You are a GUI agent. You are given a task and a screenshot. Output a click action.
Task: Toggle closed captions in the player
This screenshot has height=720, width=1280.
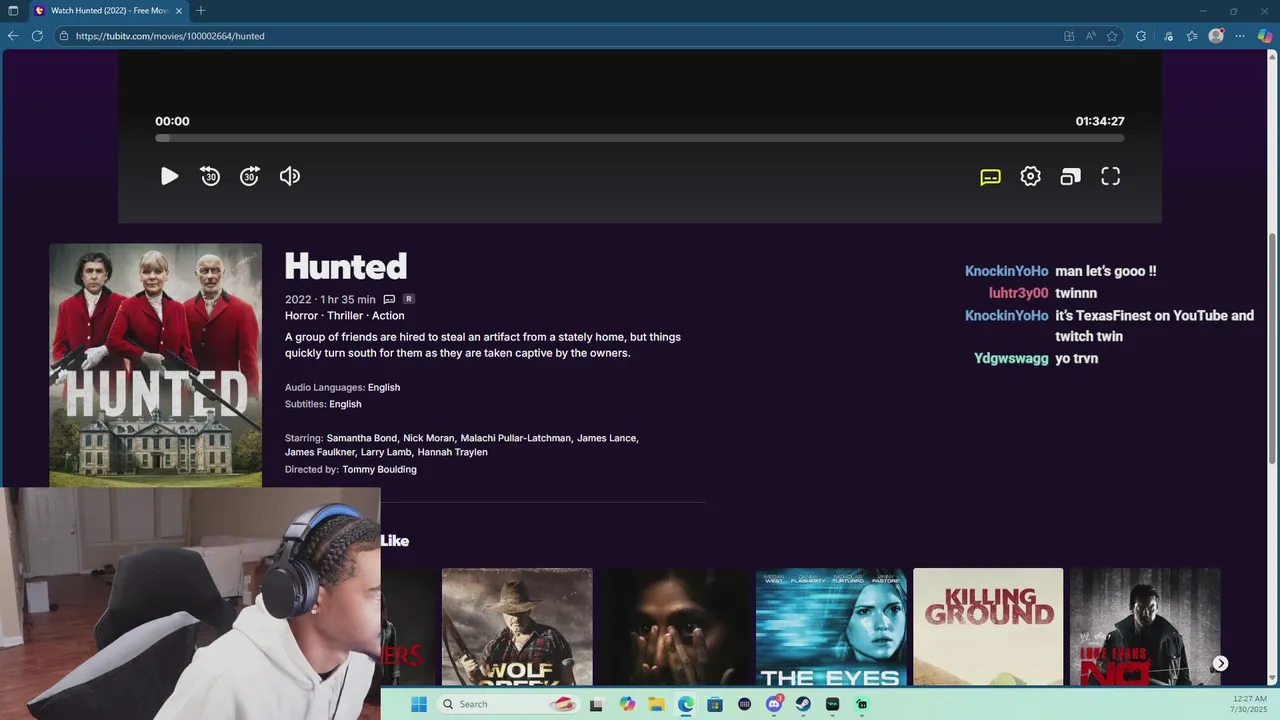(990, 177)
